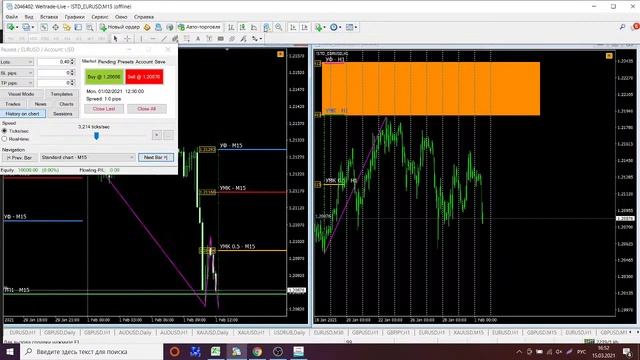Open the TP pips dropdown
The height and width of the screenshot is (360, 640).
(17, 83)
